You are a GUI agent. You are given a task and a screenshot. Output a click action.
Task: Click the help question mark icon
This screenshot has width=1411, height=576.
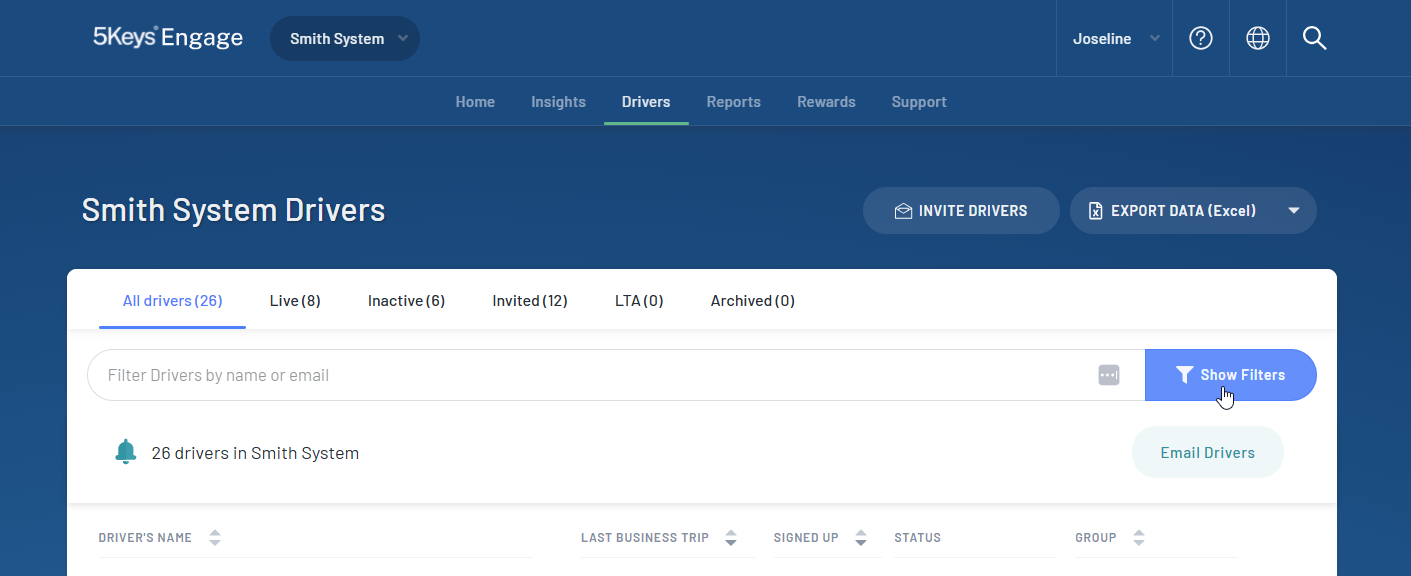click(x=1200, y=38)
